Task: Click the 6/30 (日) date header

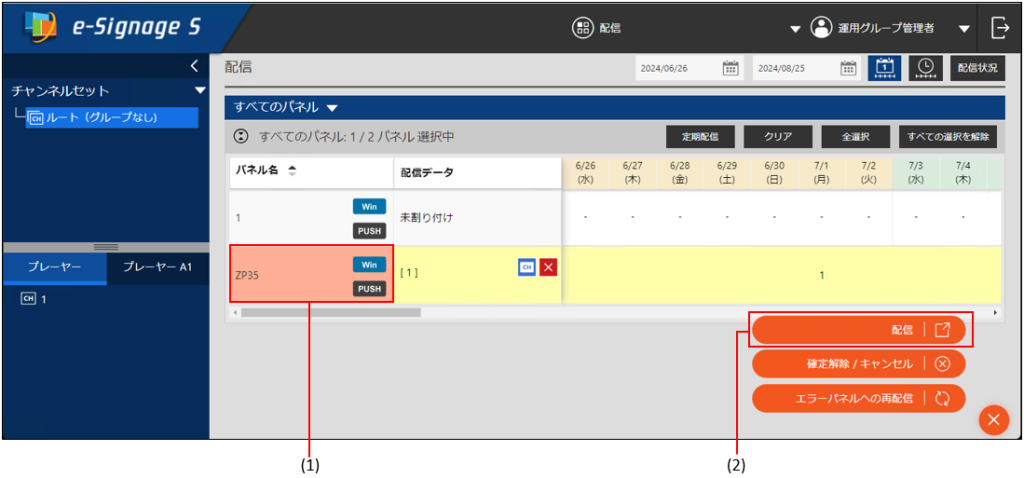Action: (774, 173)
